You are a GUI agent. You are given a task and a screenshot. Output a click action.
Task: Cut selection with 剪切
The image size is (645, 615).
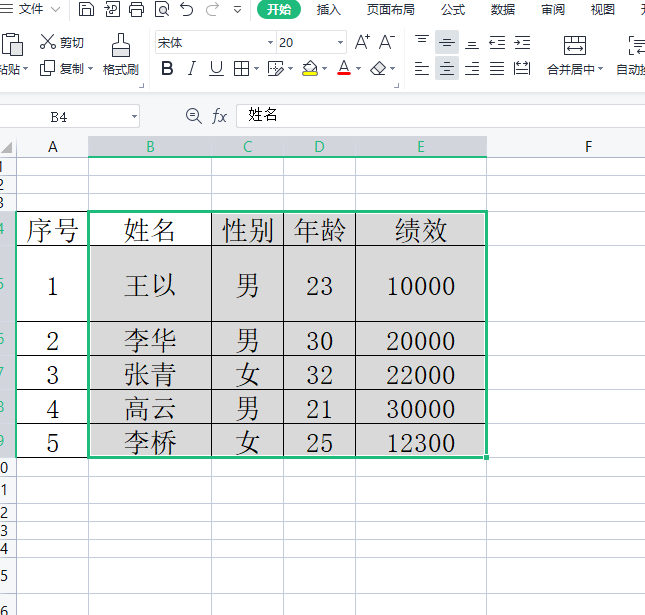click(62, 42)
